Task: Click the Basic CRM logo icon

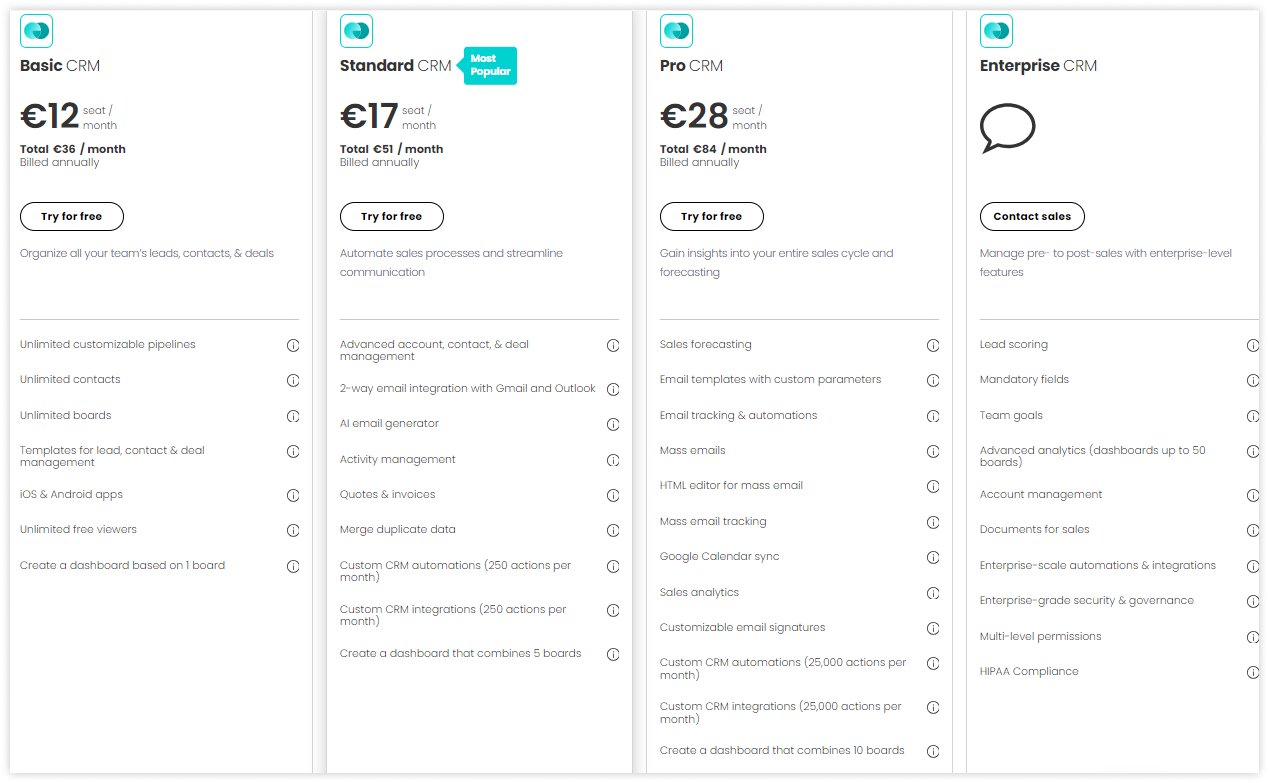Action: 37,31
